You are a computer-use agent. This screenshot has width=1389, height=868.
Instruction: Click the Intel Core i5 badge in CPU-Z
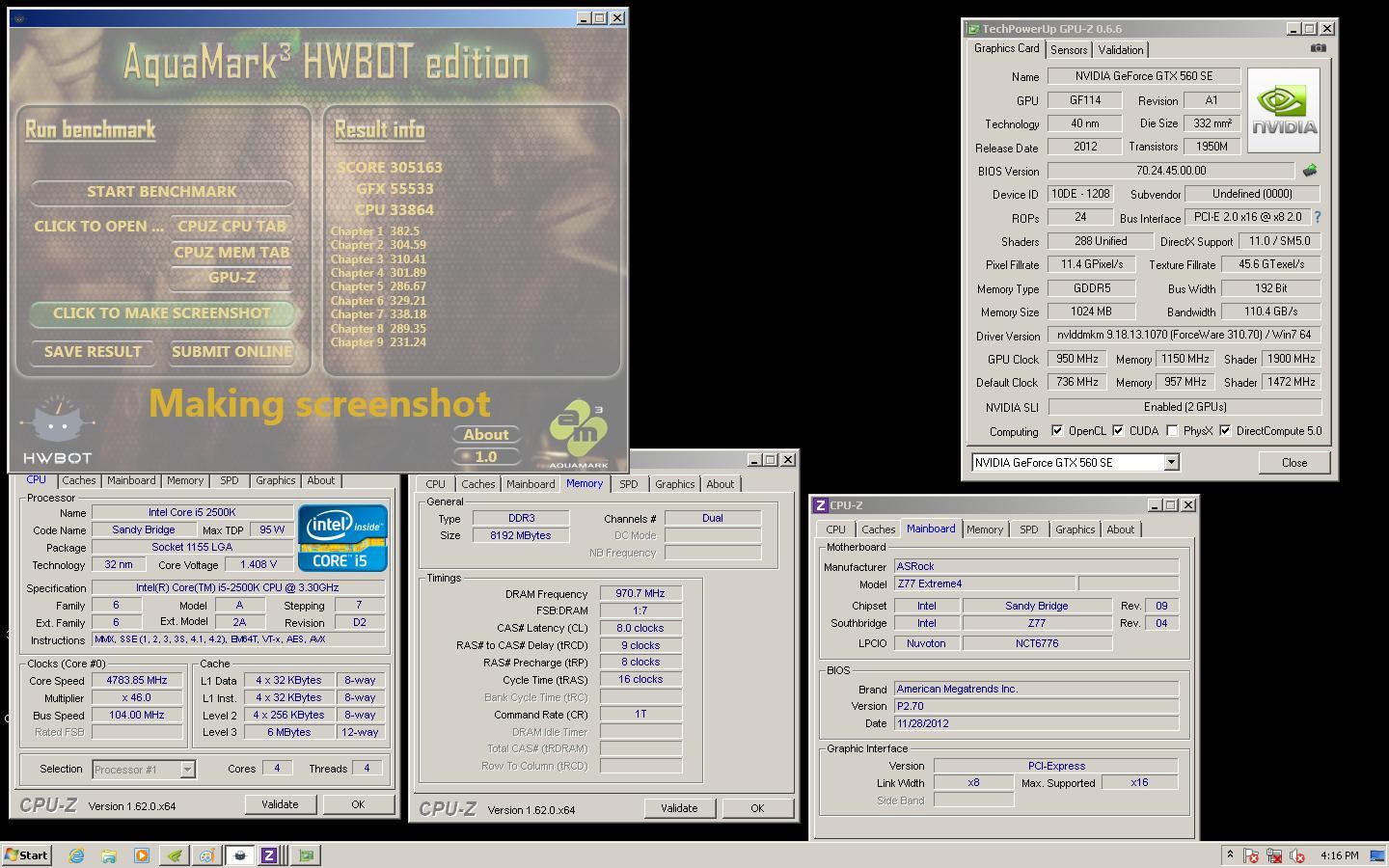coord(343,538)
